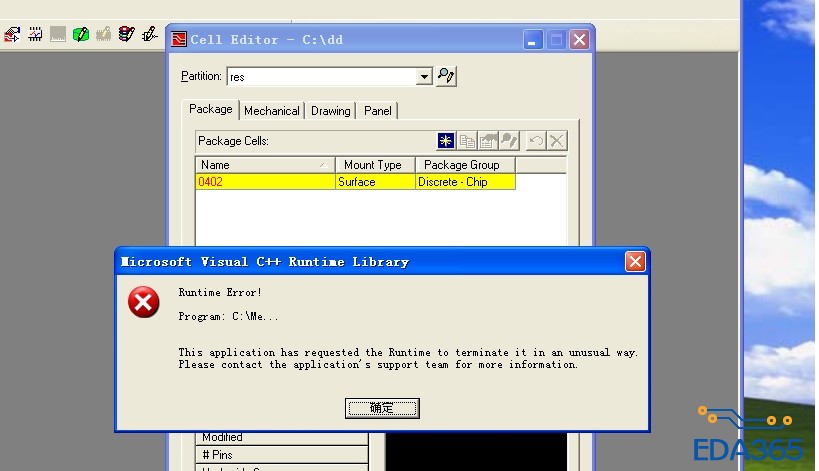Click the Partition combo box showing res
Viewport: 819px width, 471px height.
coord(330,77)
